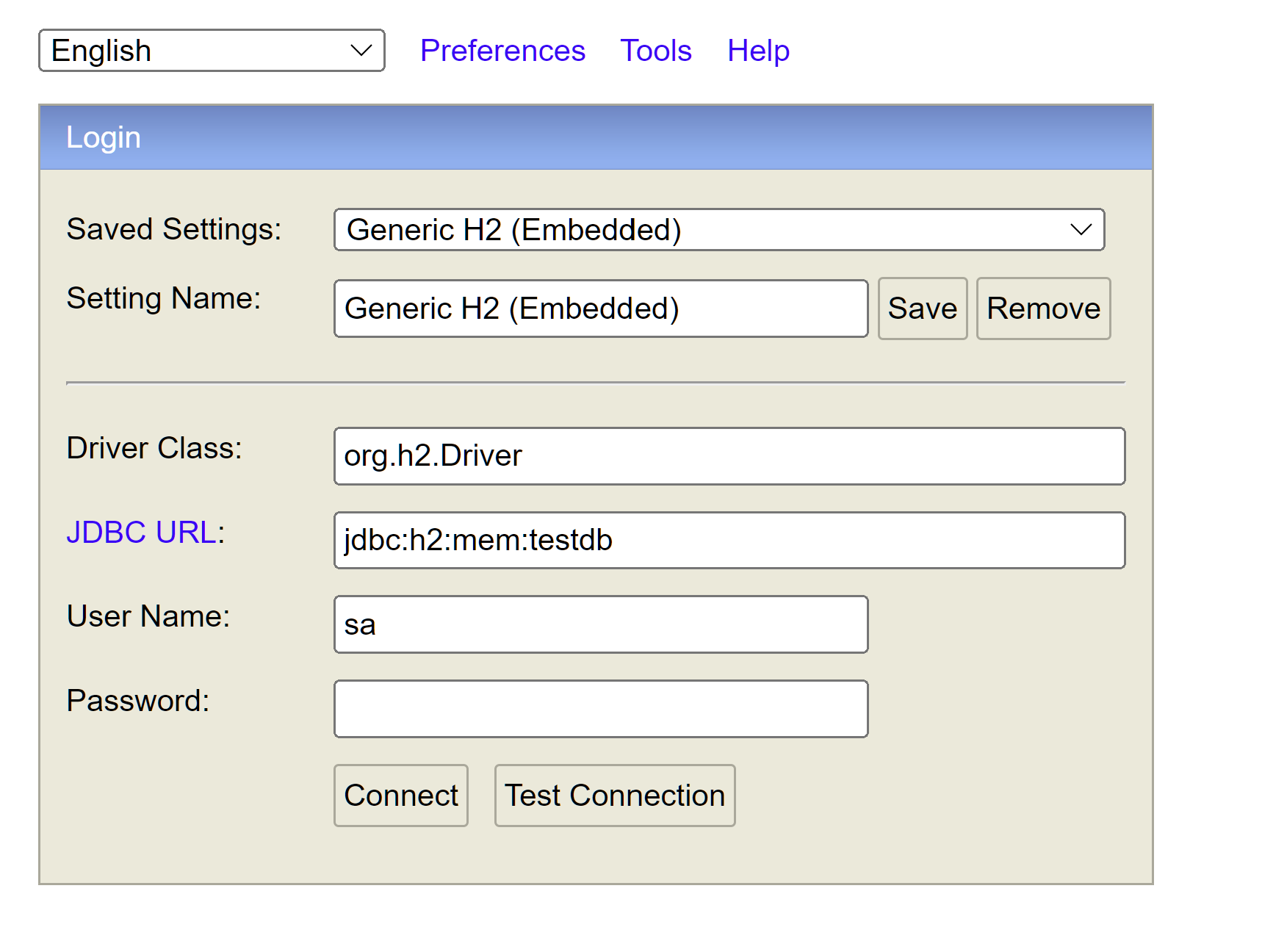Click the Password label text
This screenshot has width=1262, height=952.
(x=137, y=701)
